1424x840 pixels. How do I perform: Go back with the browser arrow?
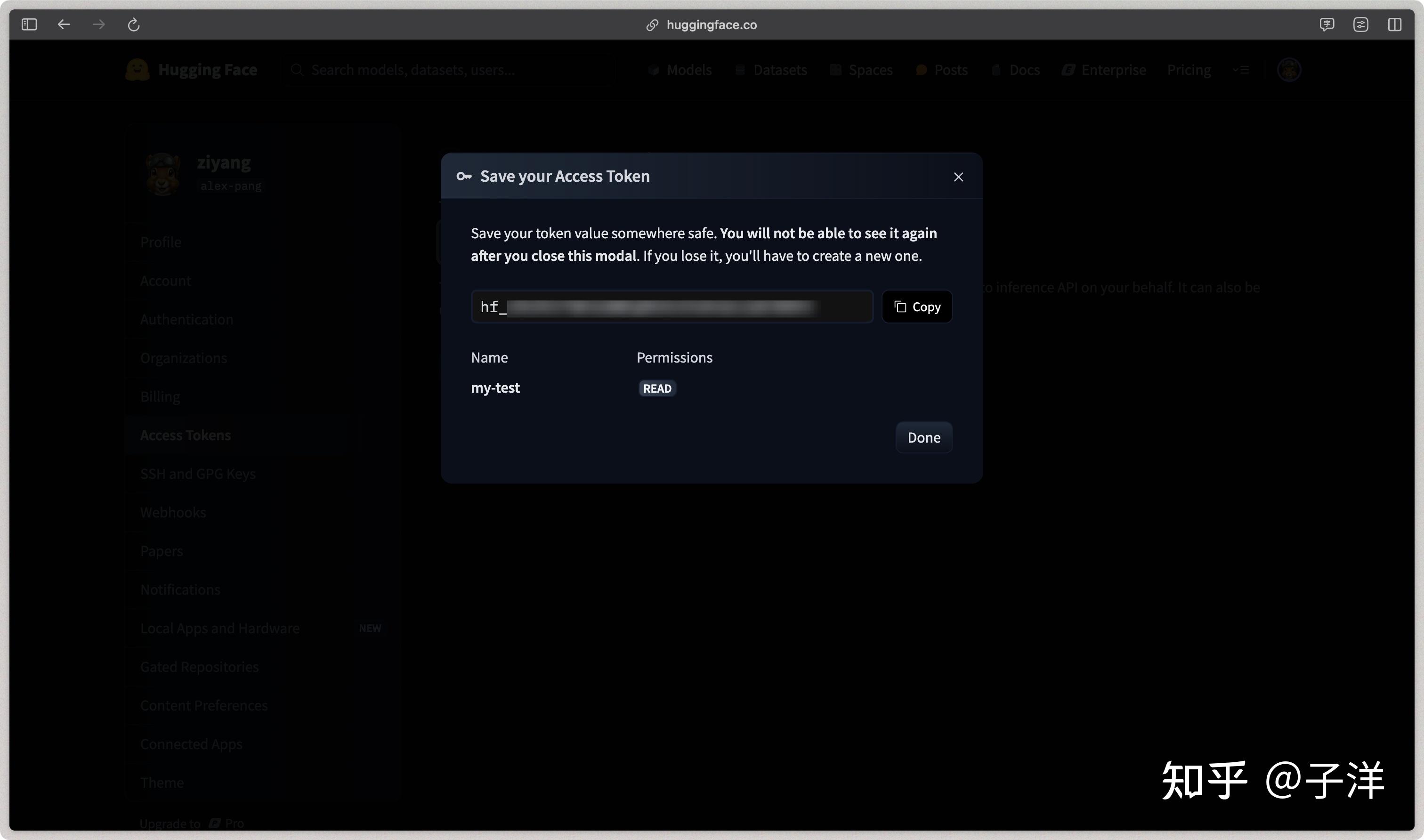pyautogui.click(x=64, y=25)
